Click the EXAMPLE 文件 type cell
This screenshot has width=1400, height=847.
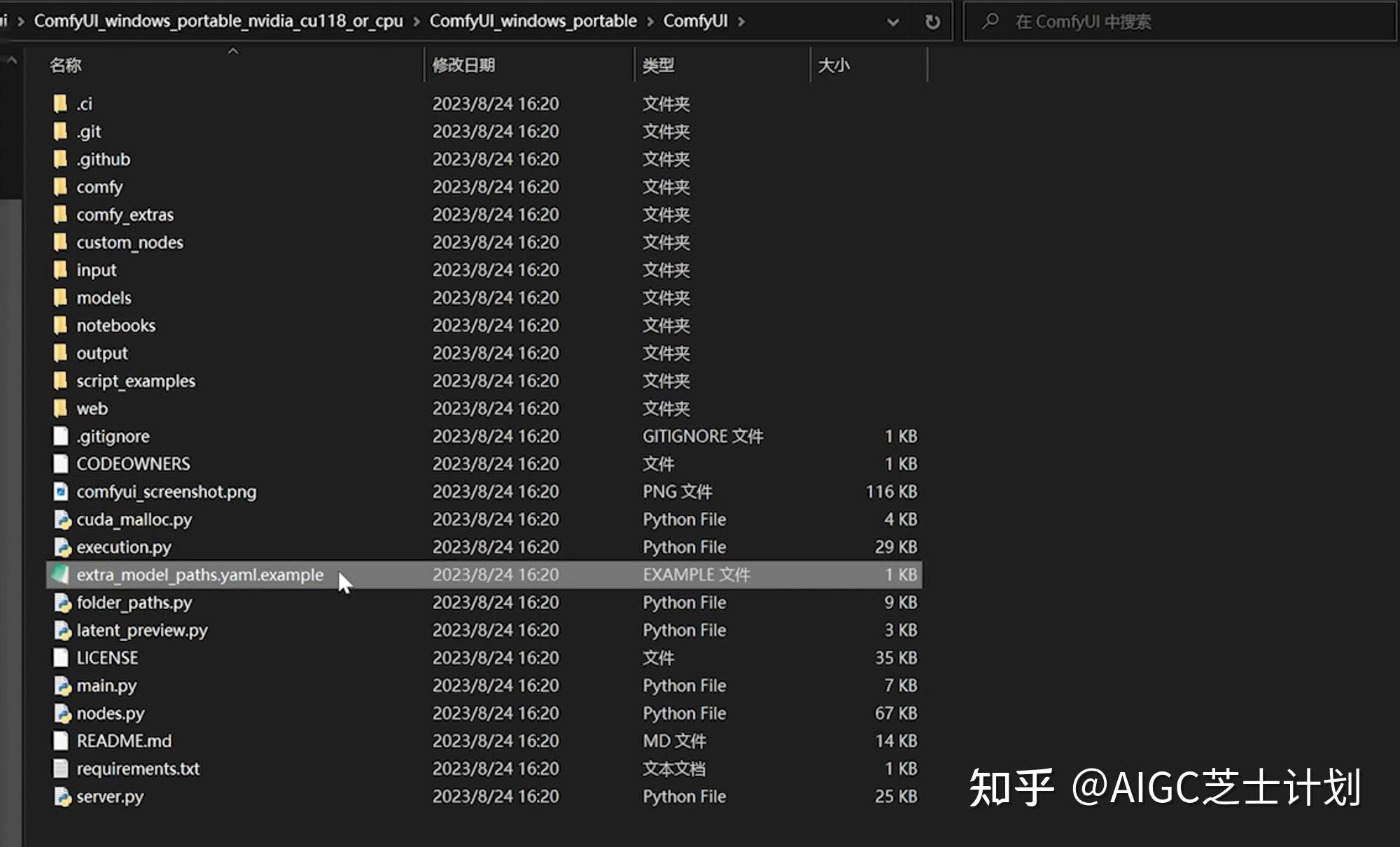[x=696, y=575]
